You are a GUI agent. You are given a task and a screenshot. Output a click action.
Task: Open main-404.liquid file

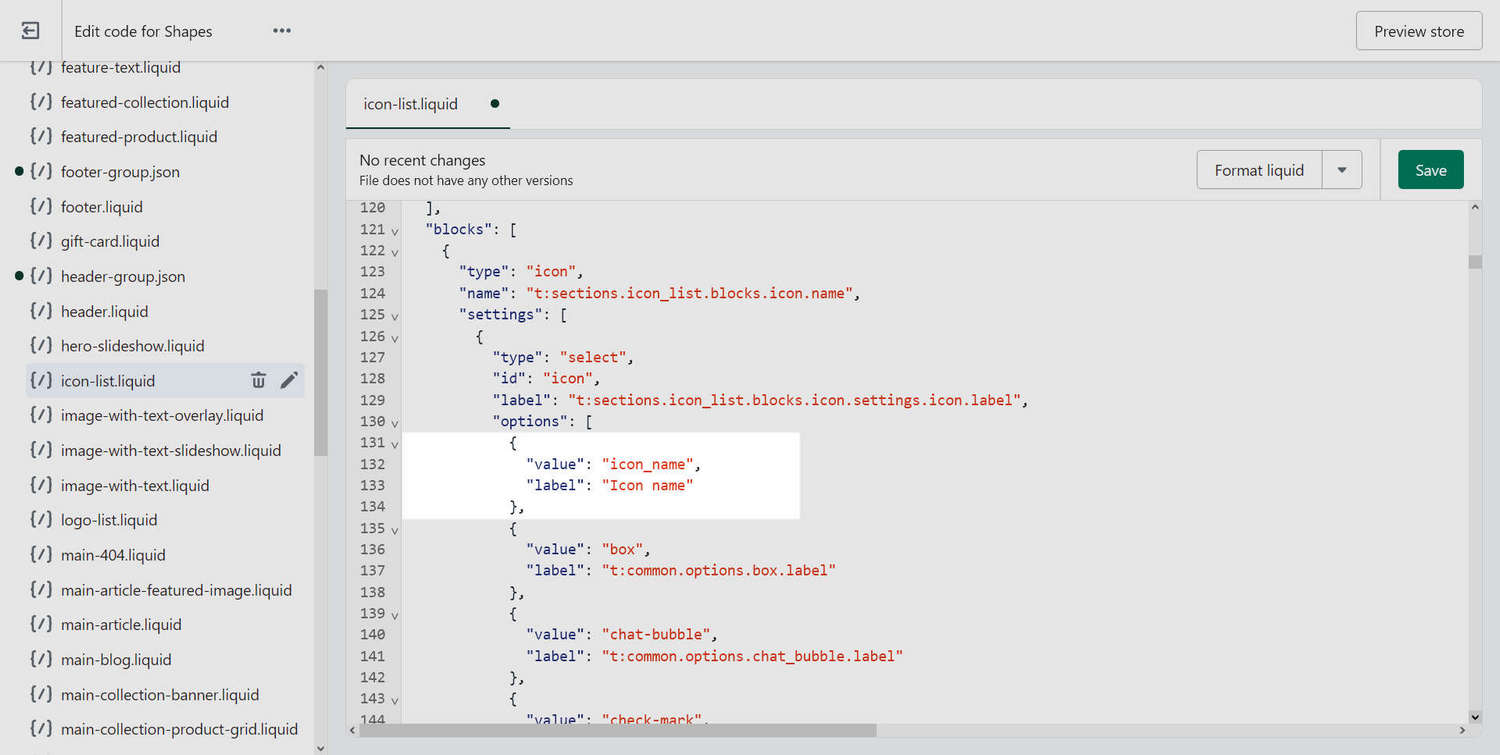[113, 555]
